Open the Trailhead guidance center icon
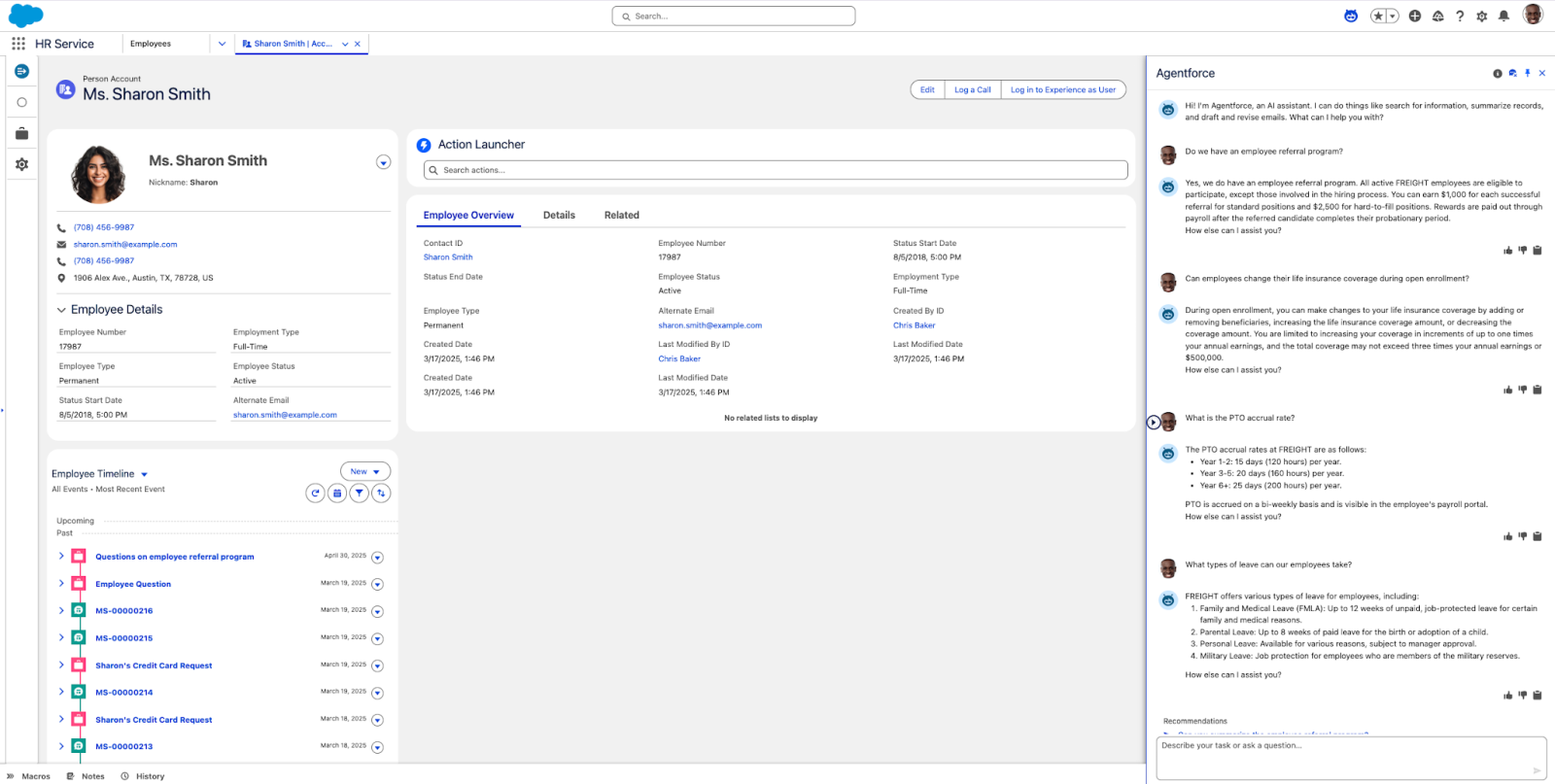The image size is (1555, 784). coord(1438,16)
